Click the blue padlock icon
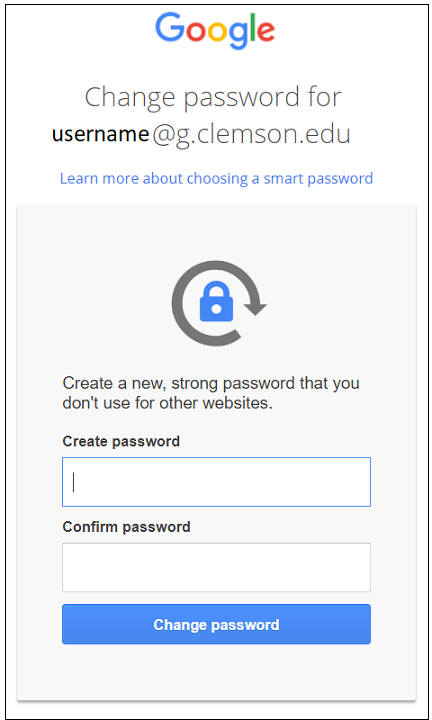 216,301
